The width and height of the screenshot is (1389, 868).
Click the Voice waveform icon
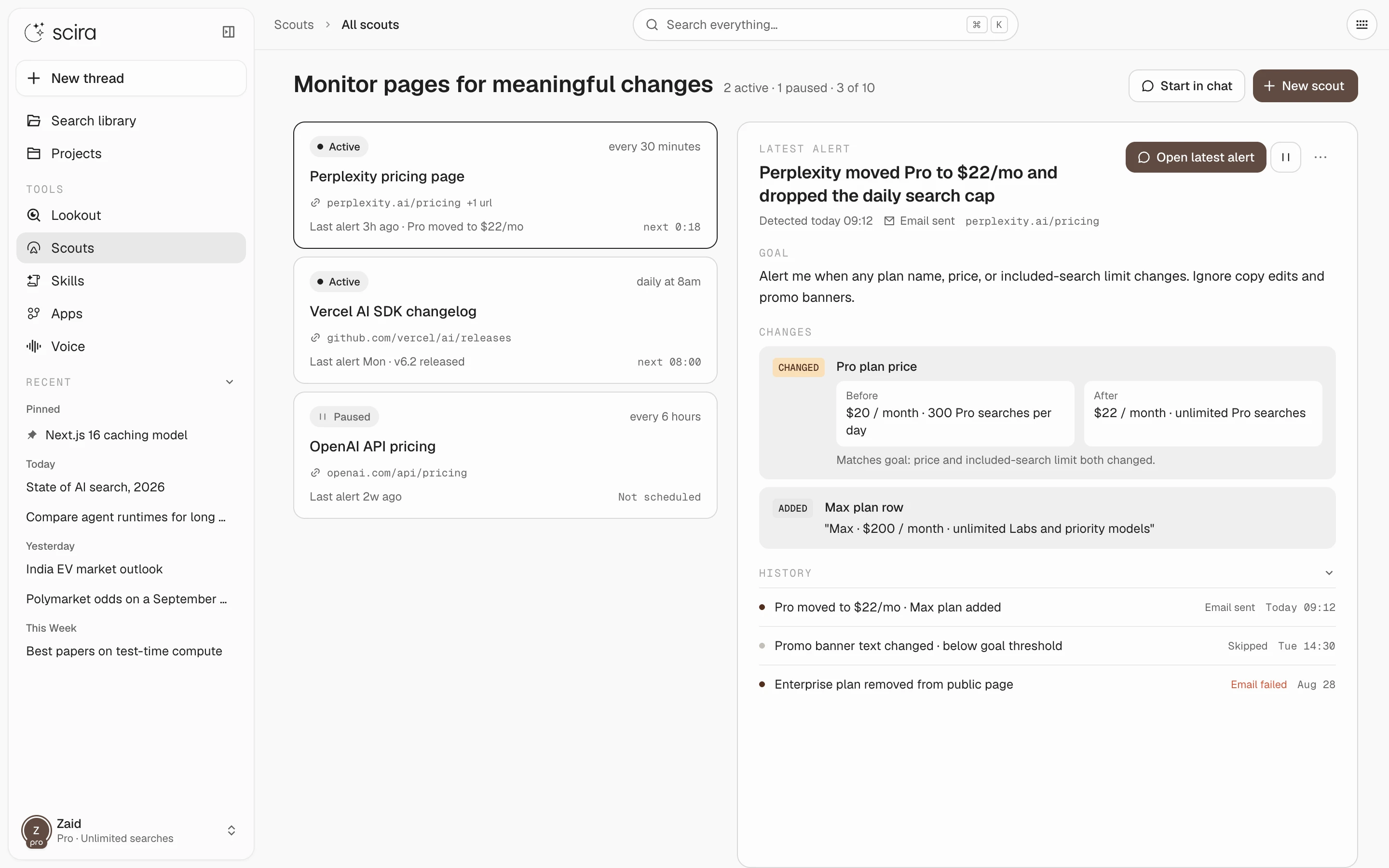pyautogui.click(x=34, y=346)
